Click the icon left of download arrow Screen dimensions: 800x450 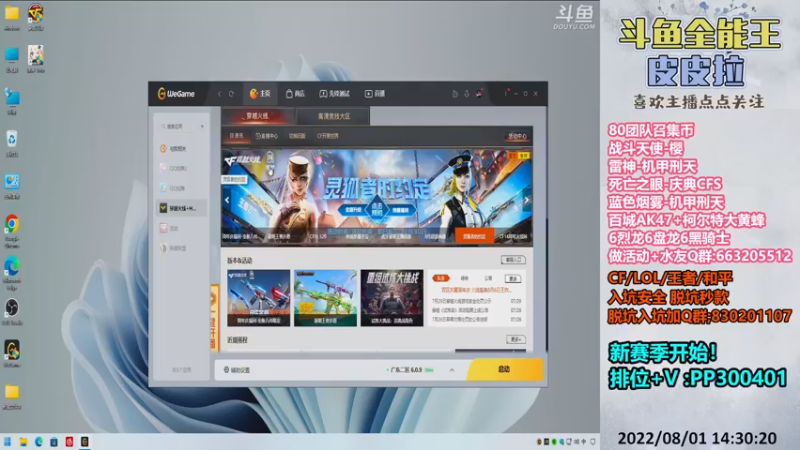pyautogui.click(x=455, y=94)
